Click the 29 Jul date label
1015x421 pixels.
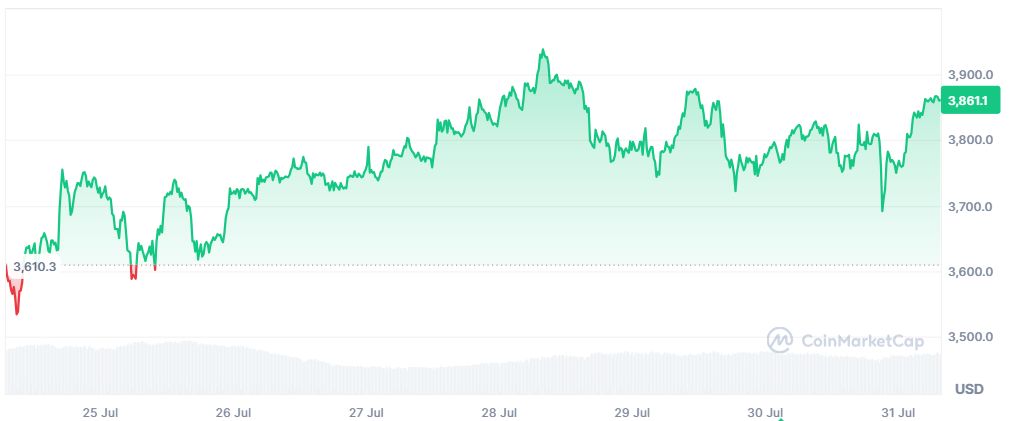(x=632, y=413)
